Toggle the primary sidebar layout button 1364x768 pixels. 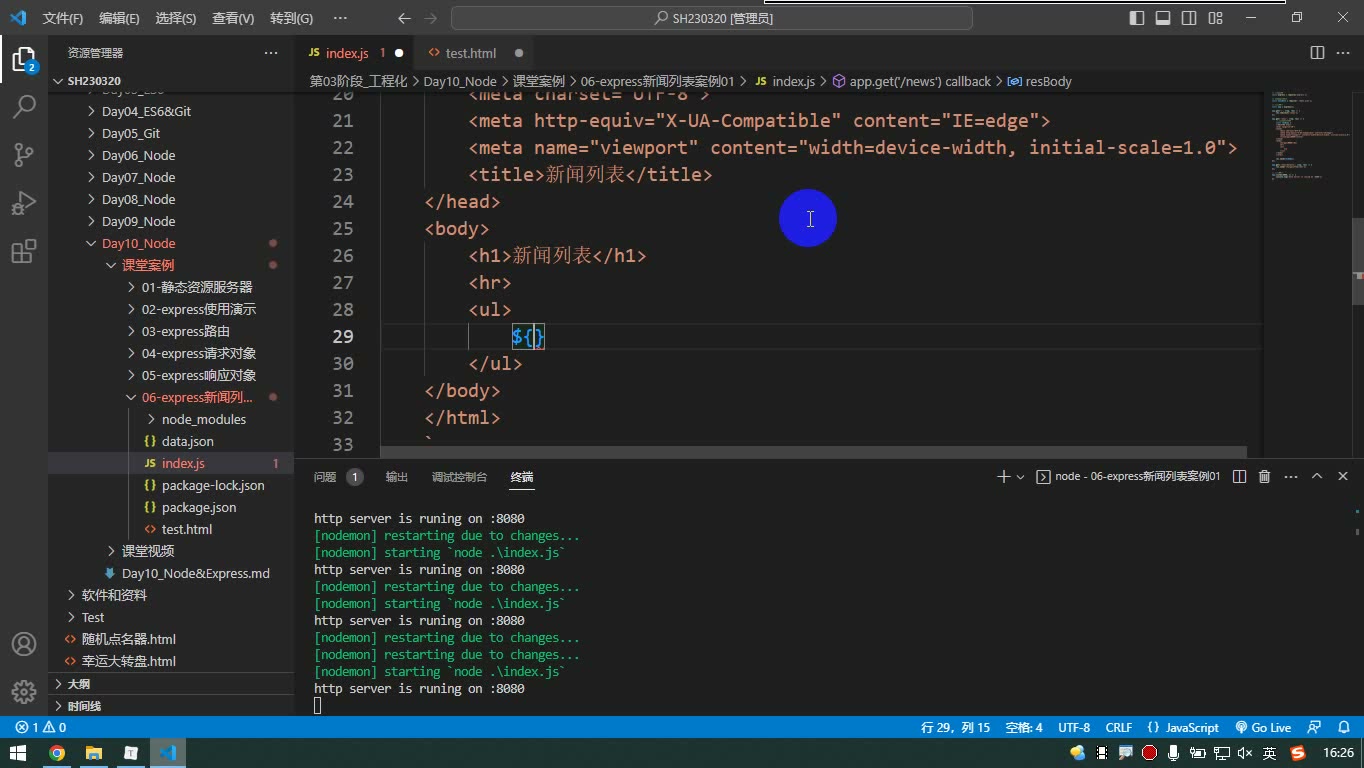coord(1137,18)
